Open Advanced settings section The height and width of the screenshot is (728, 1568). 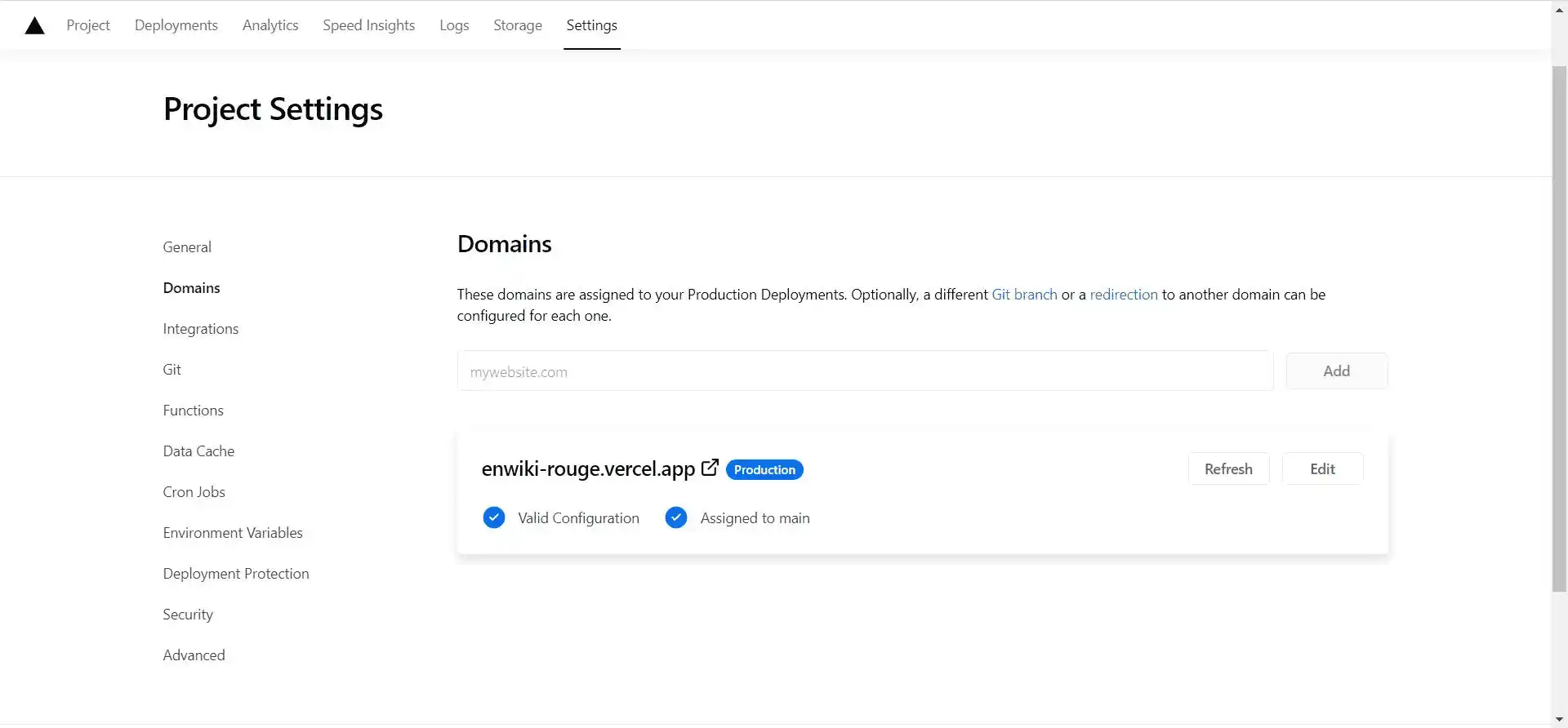[194, 655]
